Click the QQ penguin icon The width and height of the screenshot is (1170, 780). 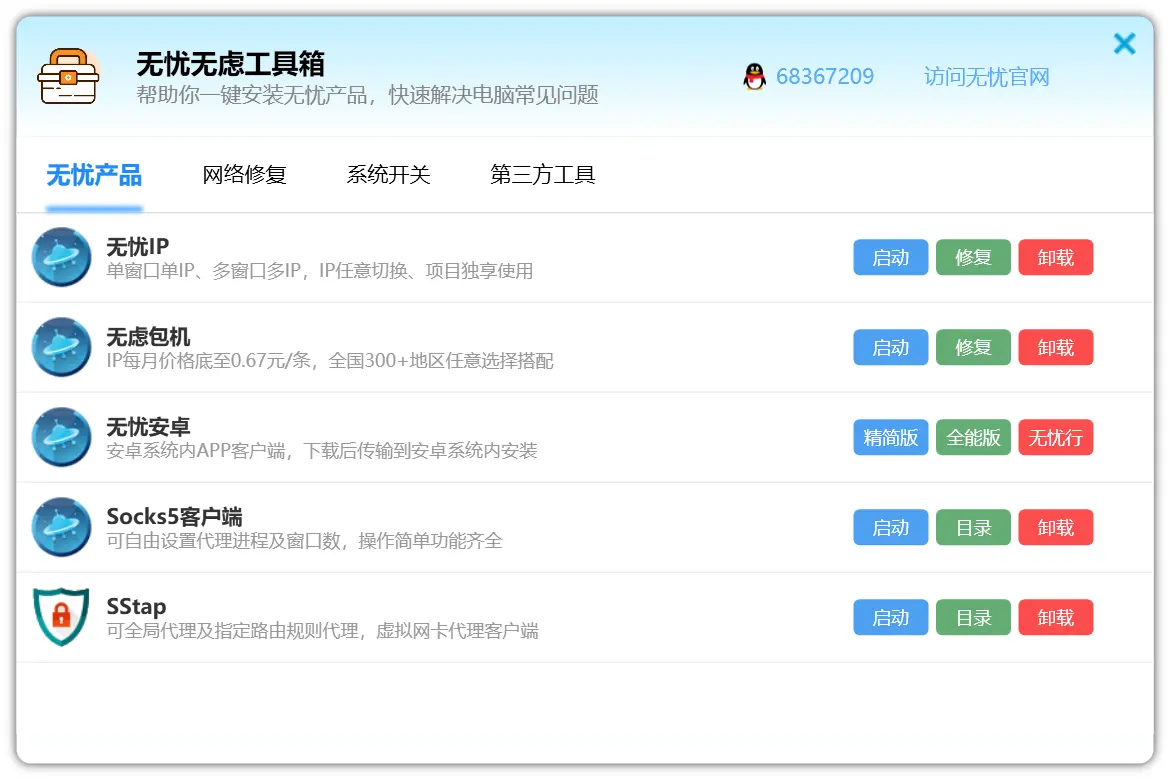tap(754, 77)
